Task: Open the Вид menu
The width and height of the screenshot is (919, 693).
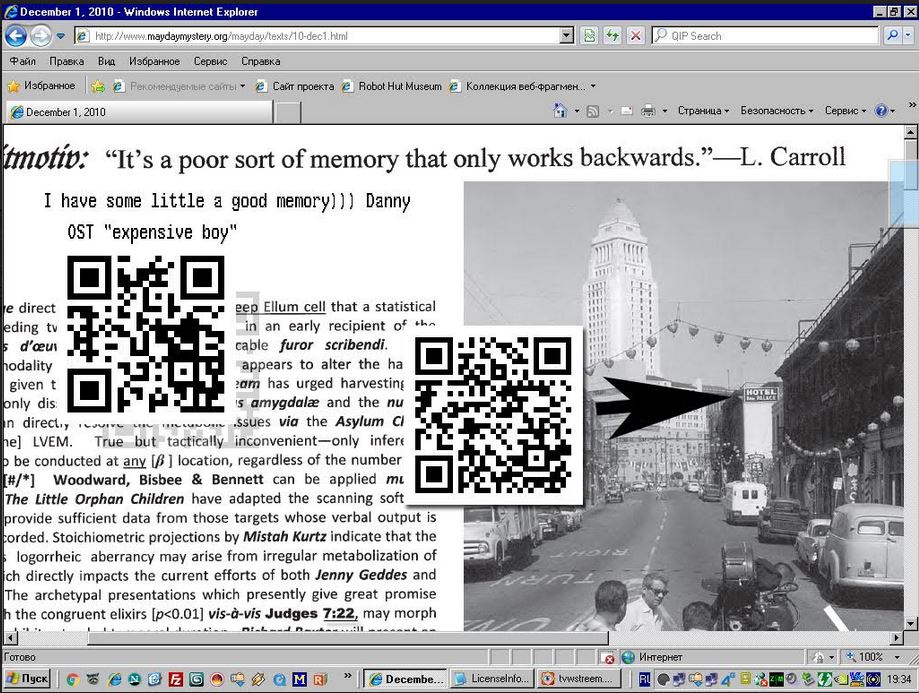Action: 106,61
